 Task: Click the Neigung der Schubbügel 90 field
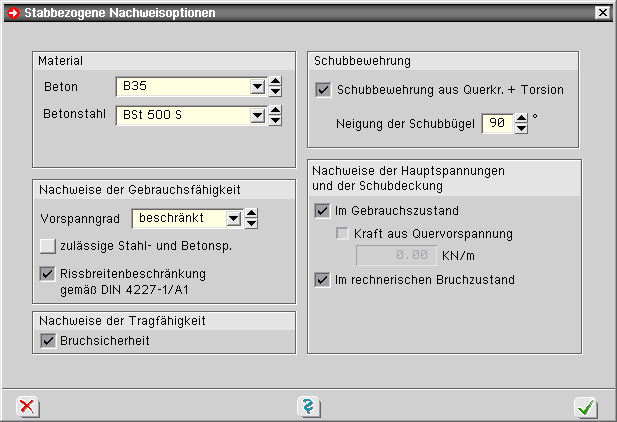(x=495, y=124)
